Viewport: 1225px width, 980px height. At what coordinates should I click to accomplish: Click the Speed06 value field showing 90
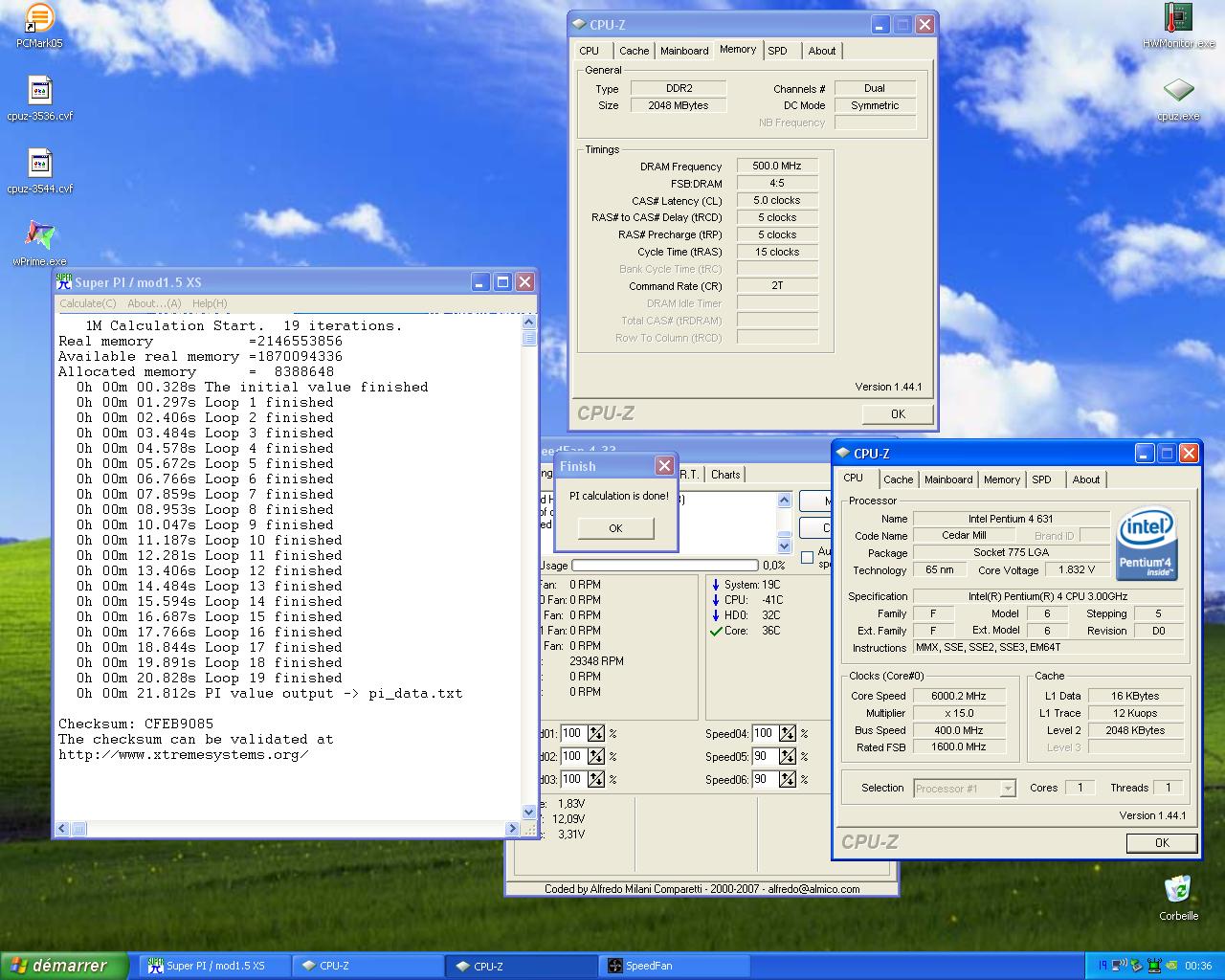(765, 779)
